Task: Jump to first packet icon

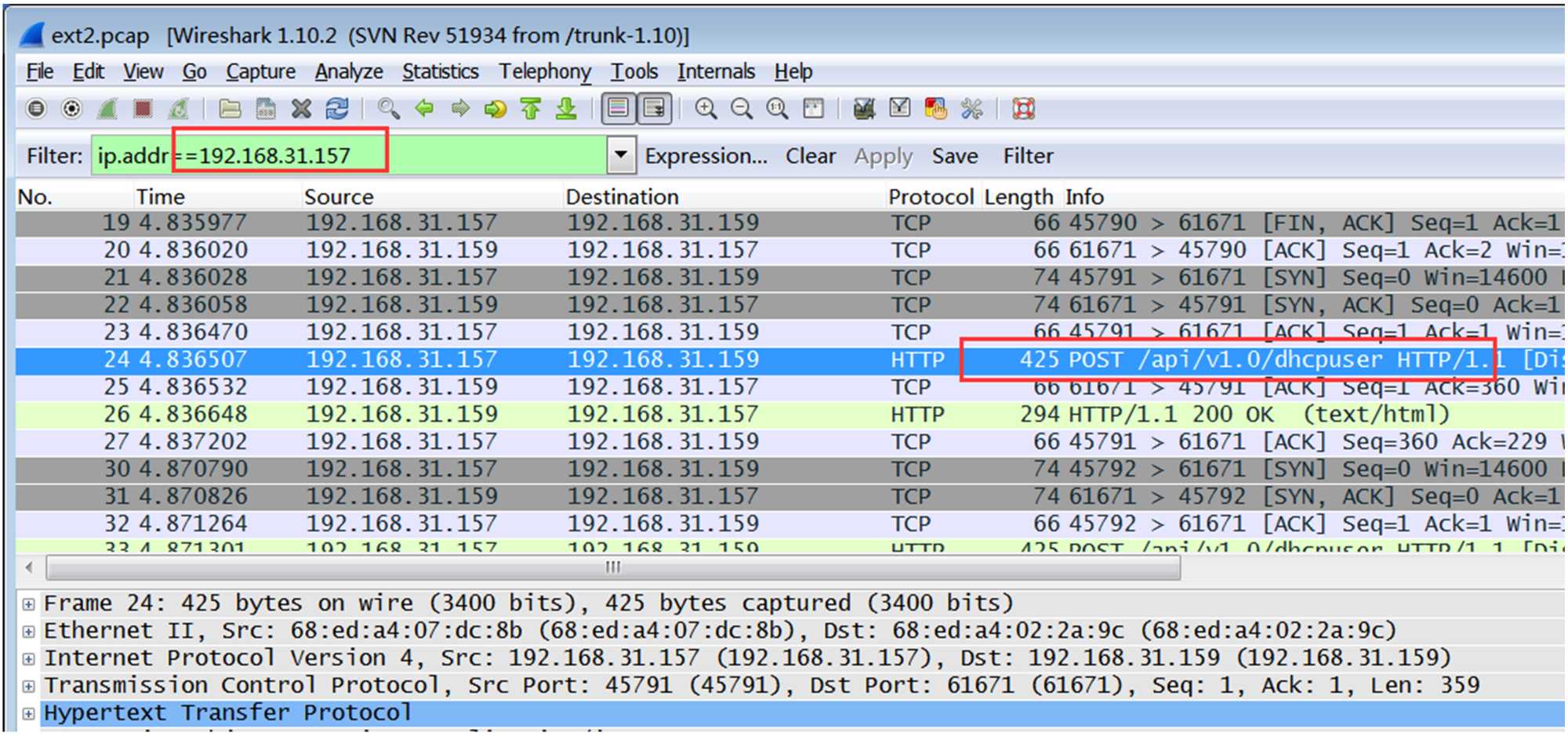Action: point(531,108)
